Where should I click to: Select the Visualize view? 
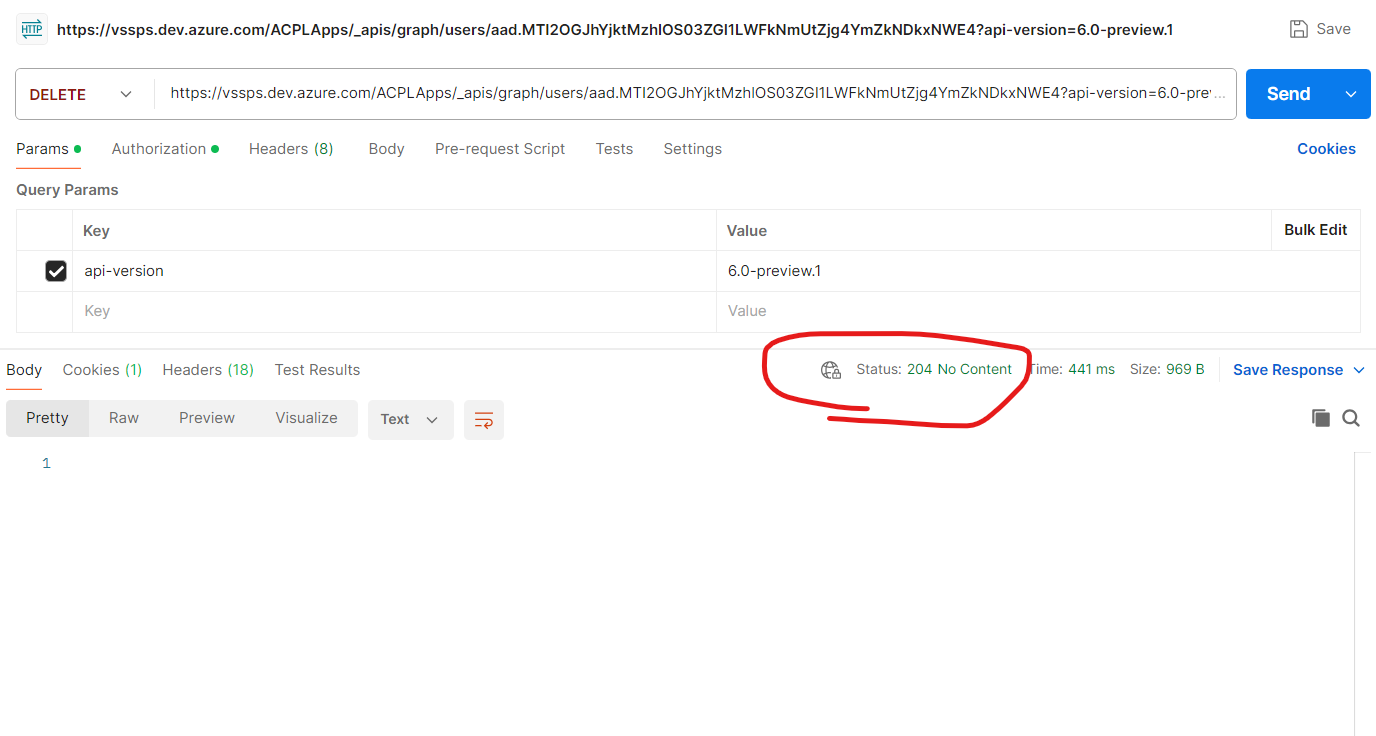306,418
